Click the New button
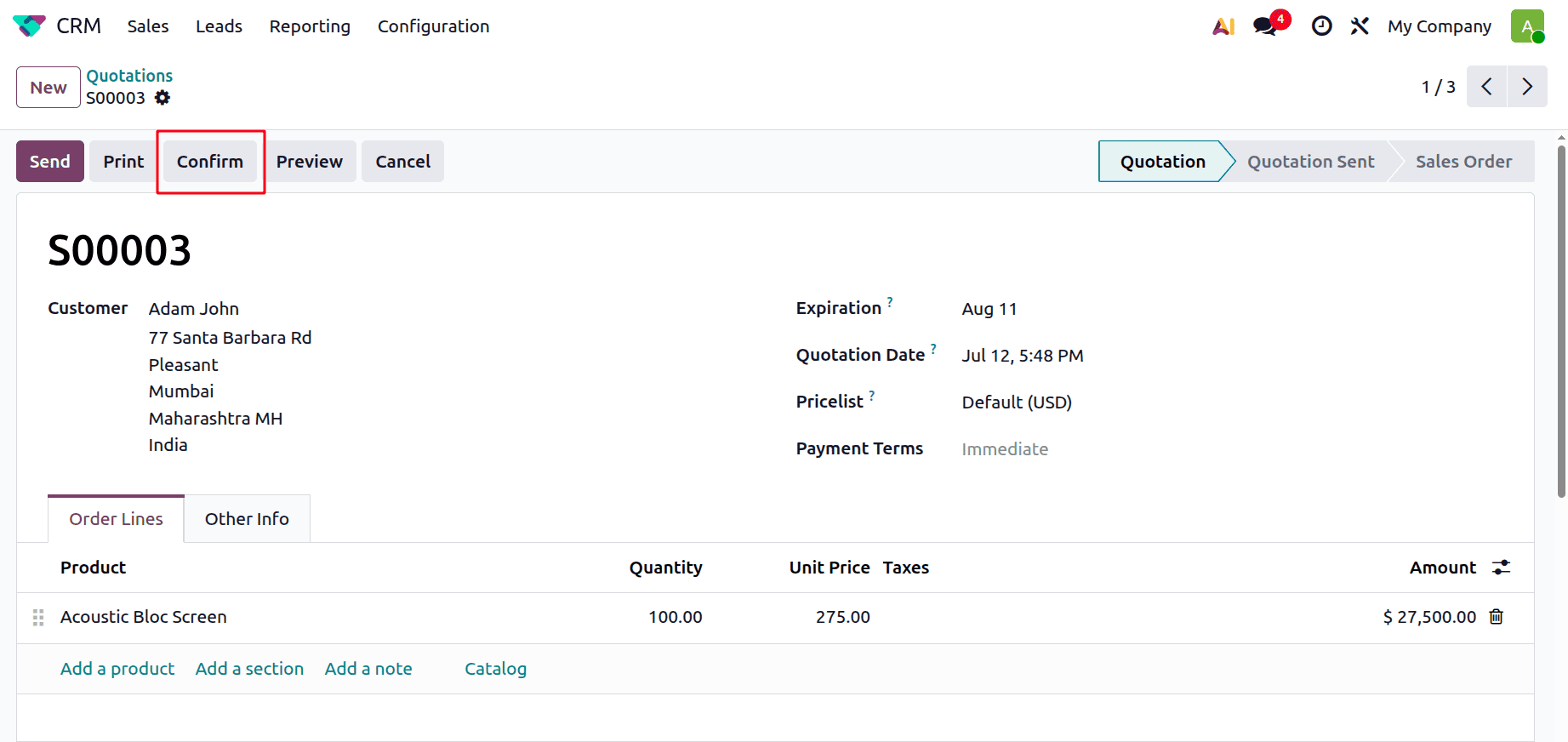 48,87
